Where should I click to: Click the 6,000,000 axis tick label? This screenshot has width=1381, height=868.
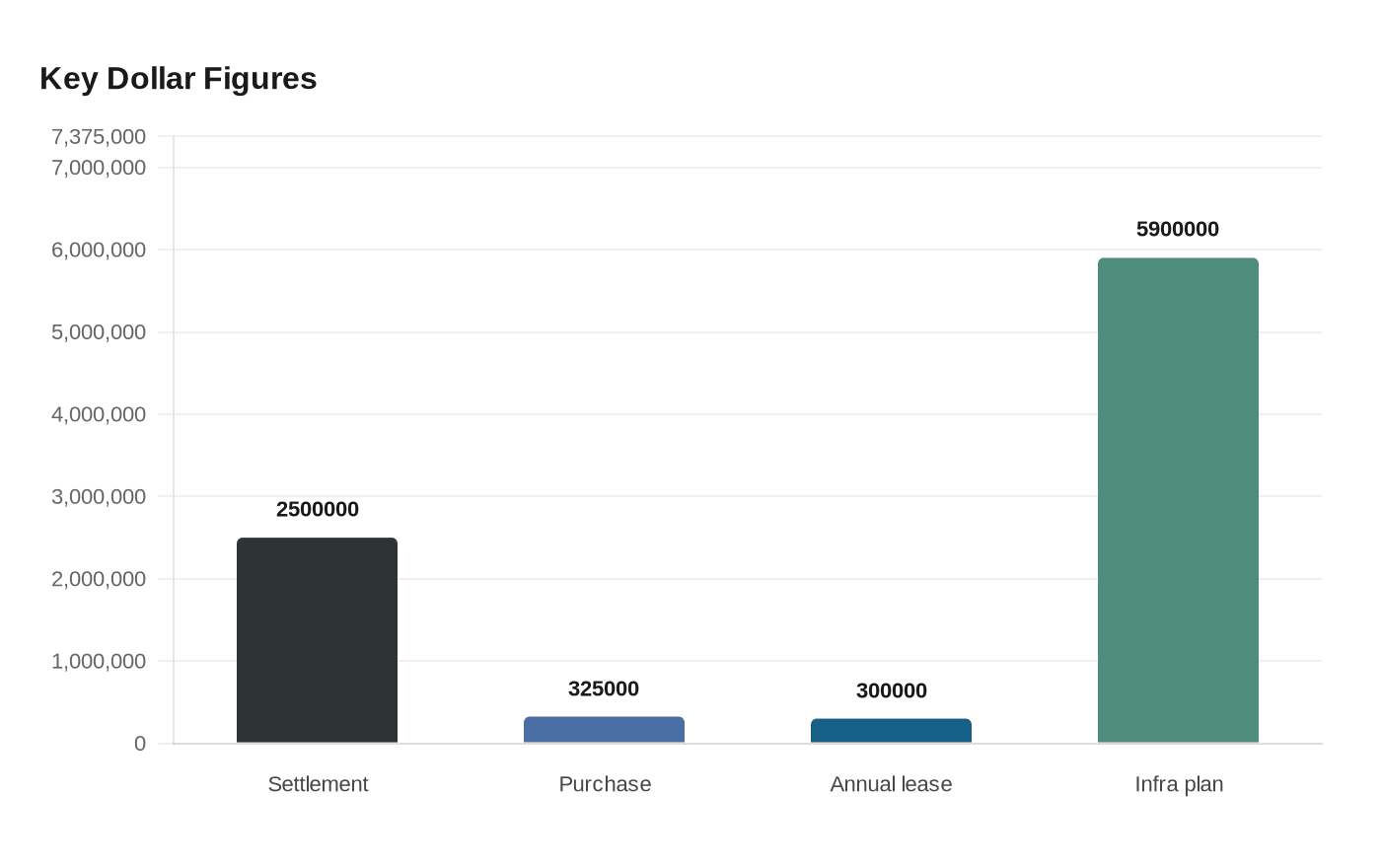click(x=99, y=250)
